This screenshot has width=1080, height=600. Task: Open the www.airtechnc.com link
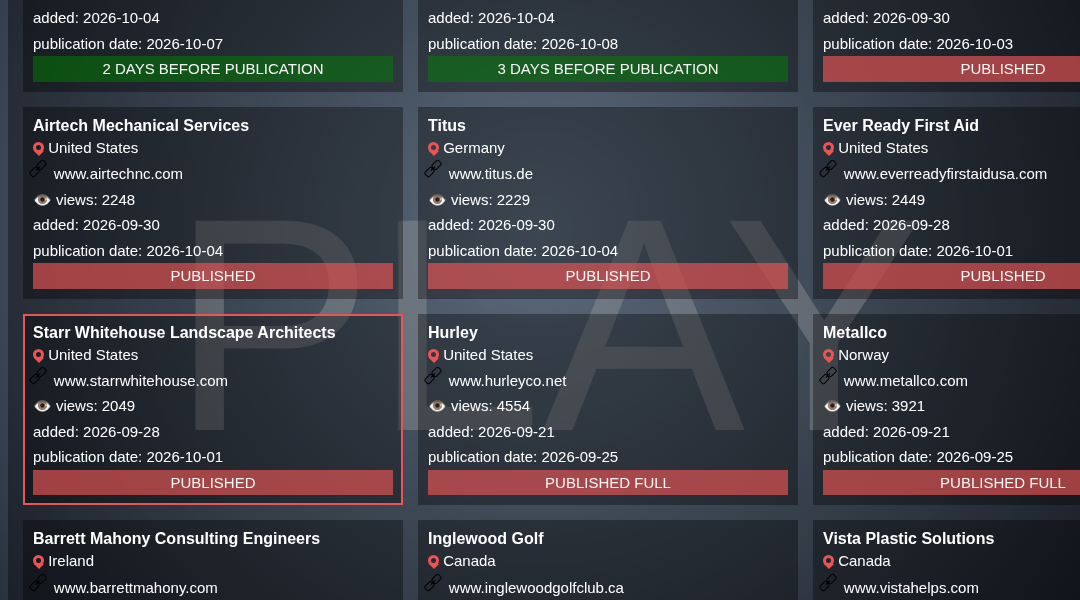click(x=118, y=174)
